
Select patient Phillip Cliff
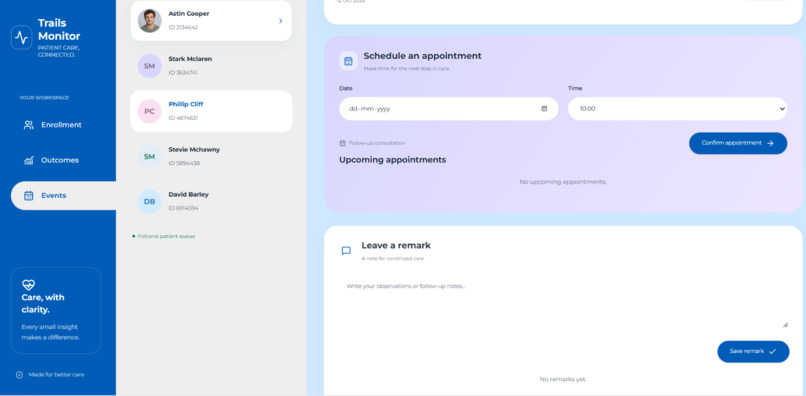pos(211,111)
